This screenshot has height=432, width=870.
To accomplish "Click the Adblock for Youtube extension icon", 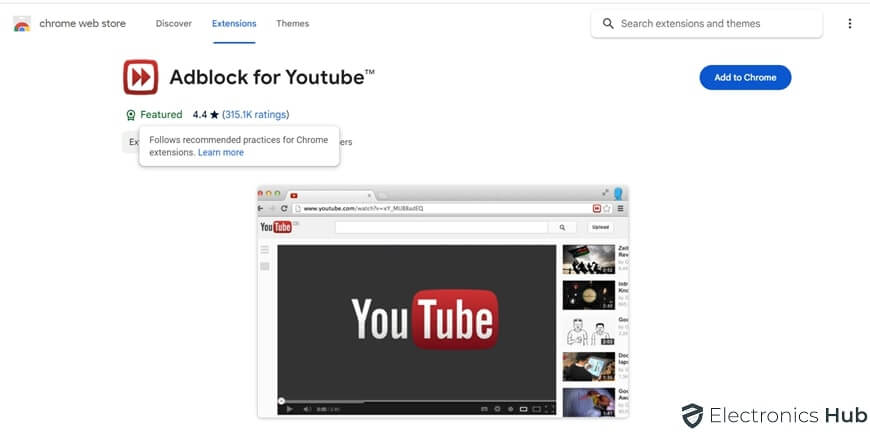I will click(x=141, y=77).
